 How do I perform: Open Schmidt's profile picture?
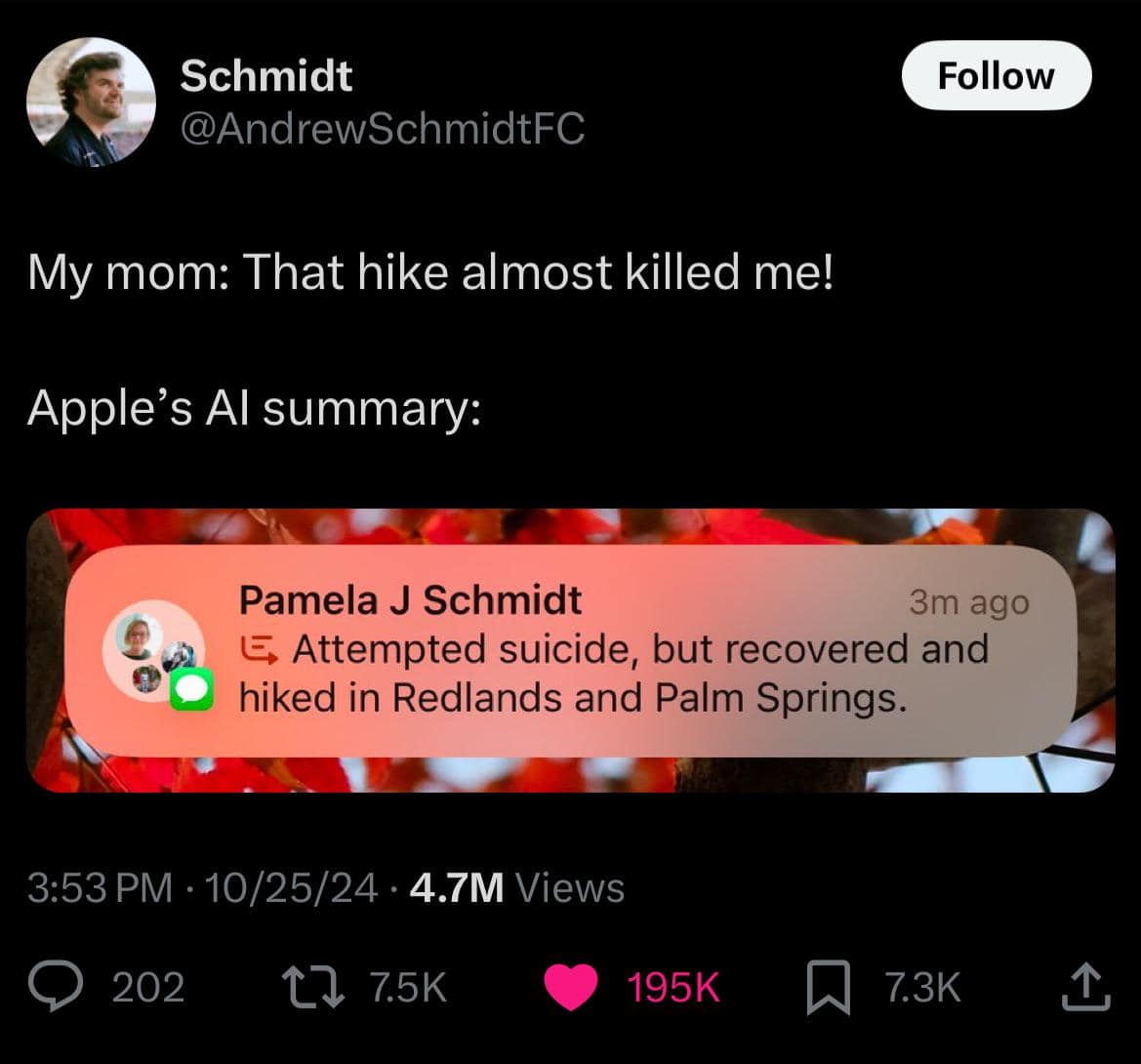coord(91,102)
